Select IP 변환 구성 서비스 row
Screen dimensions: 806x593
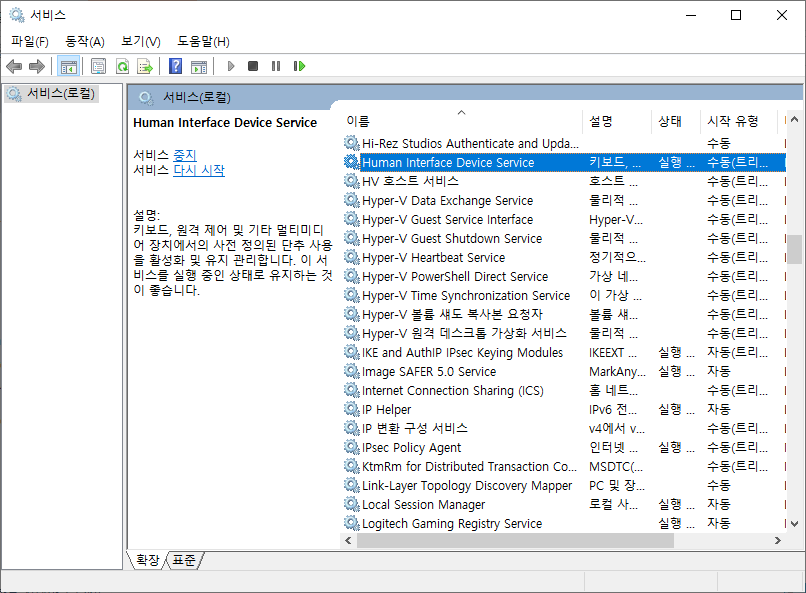pyautogui.click(x=564, y=429)
